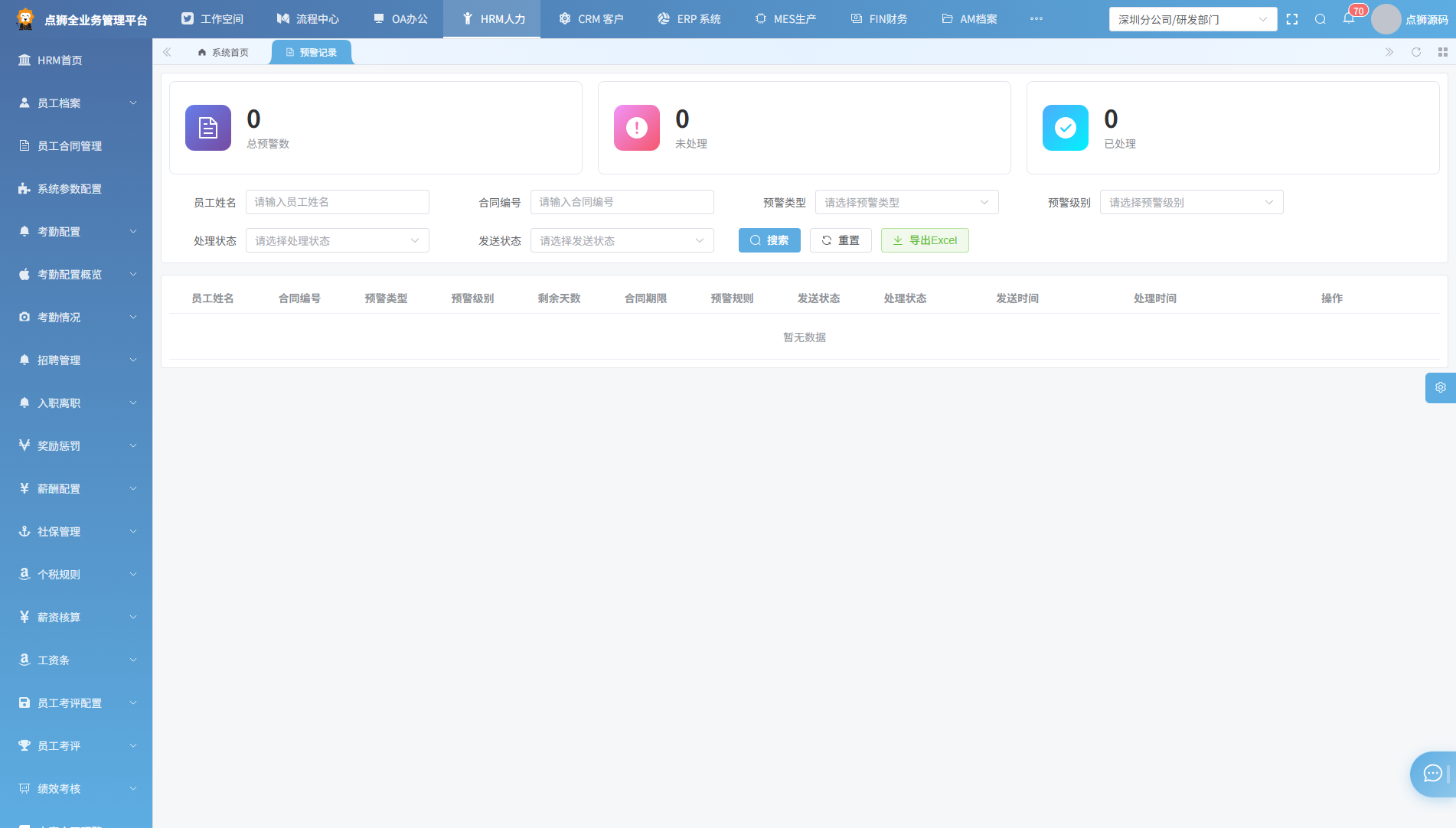Image resolution: width=1456 pixels, height=828 pixels.
Task: Expand the 招聘管理 sidebar menu
Action: tap(76, 360)
